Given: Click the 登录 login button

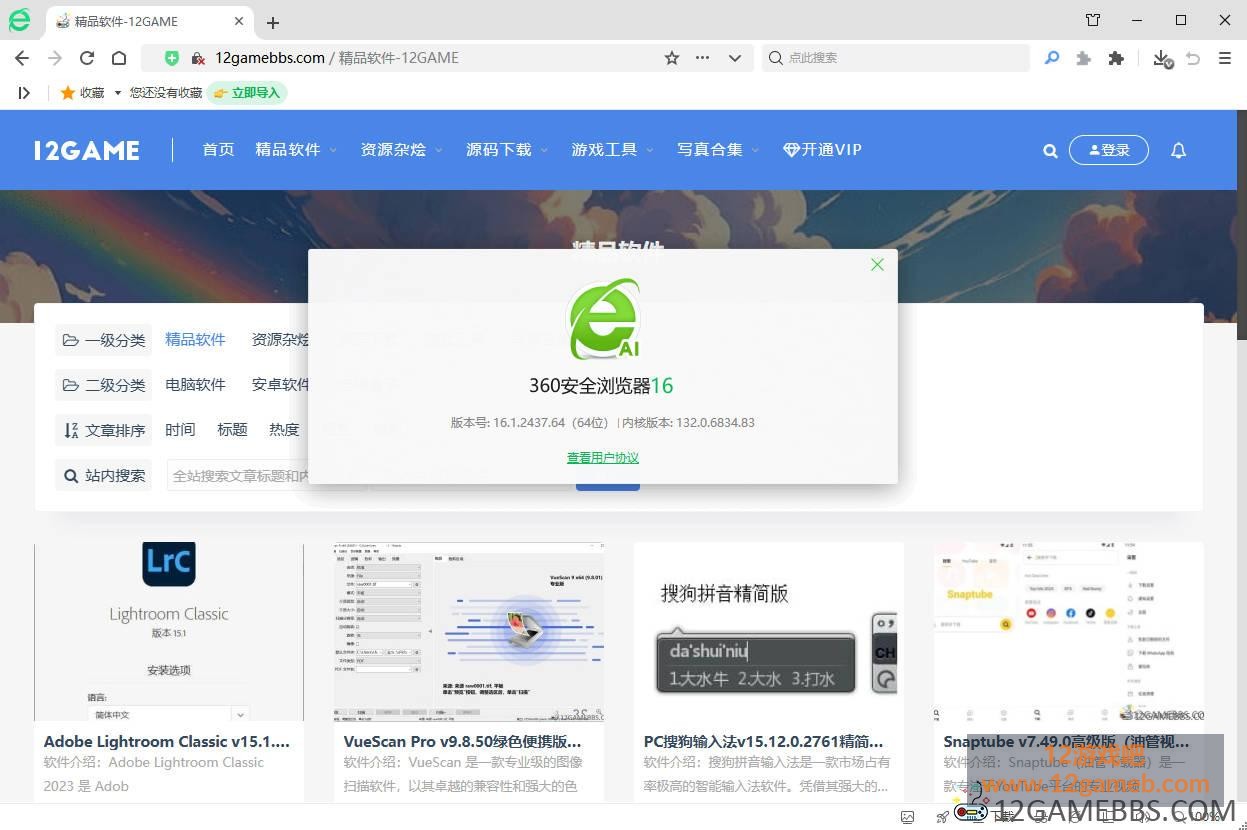Looking at the screenshot, I should tap(1109, 150).
